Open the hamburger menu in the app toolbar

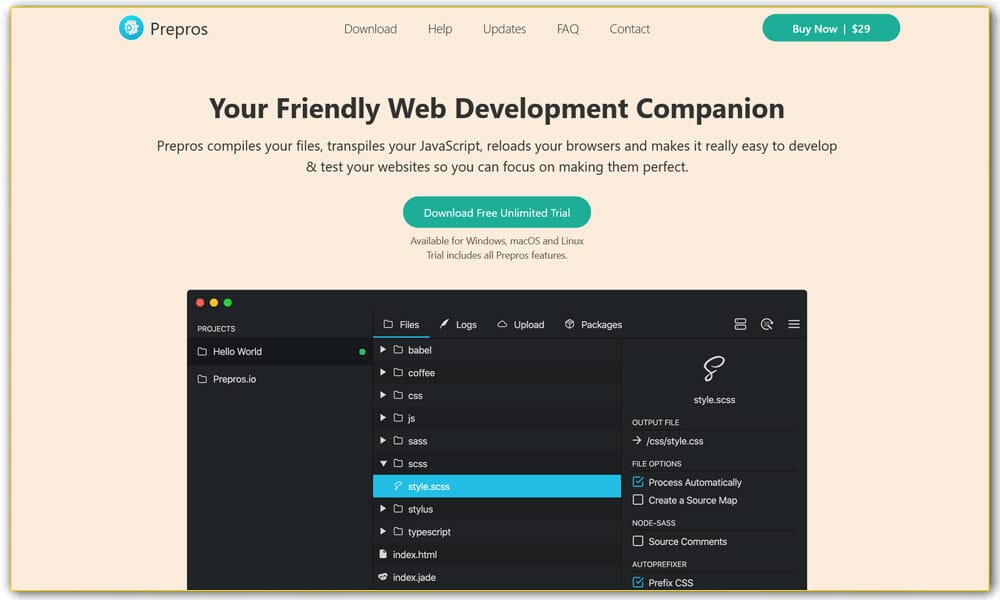pyautogui.click(x=794, y=324)
